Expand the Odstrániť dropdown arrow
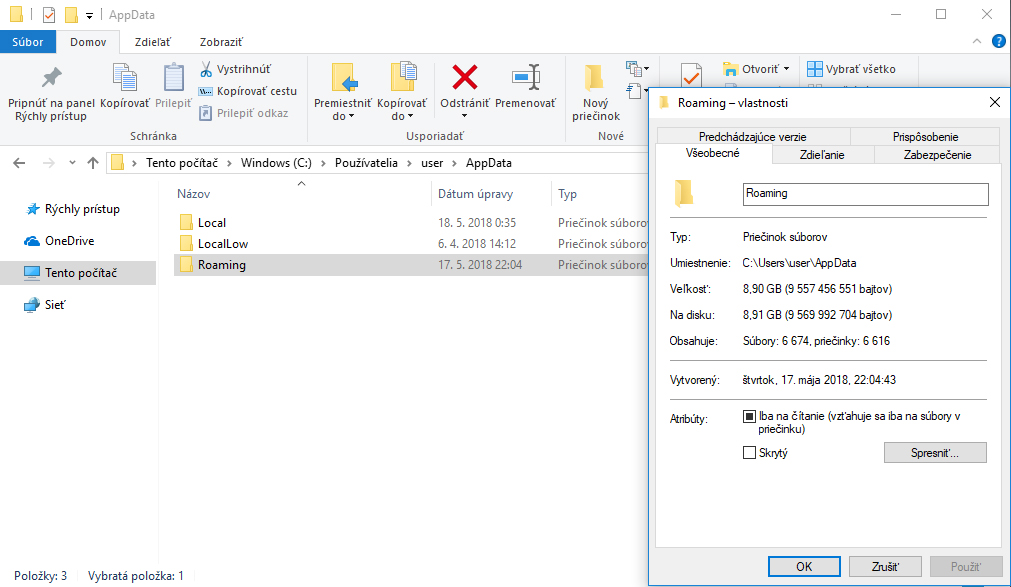The height and width of the screenshot is (587, 1011). [x=464, y=117]
